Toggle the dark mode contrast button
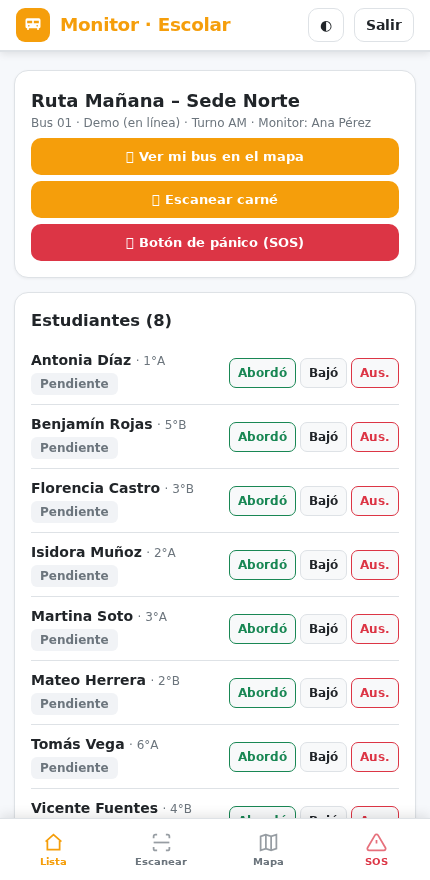This screenshot has height=880, width=430. [x=326, y=25]
